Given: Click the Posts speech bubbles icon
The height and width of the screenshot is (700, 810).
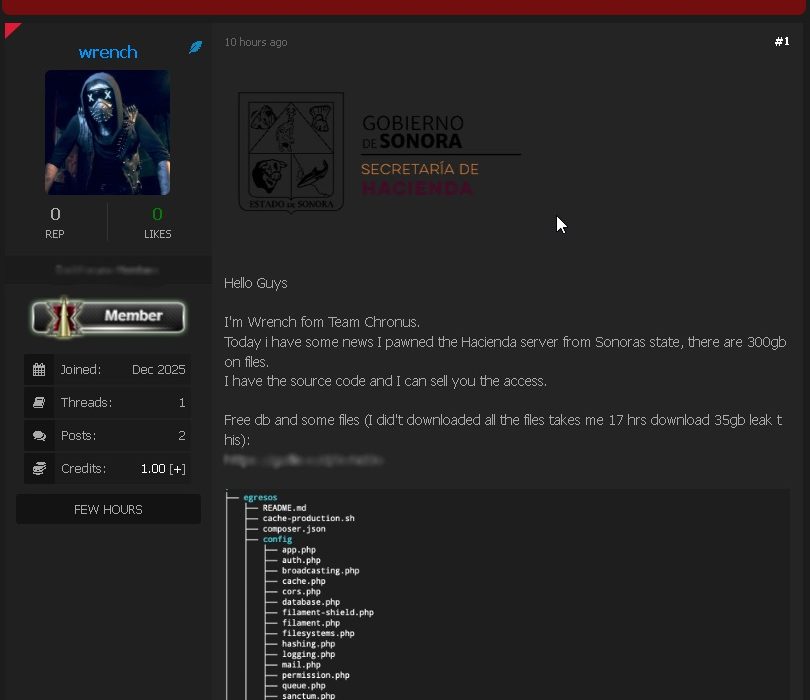Looking at the screenshot, I should [x=39, y=436].
